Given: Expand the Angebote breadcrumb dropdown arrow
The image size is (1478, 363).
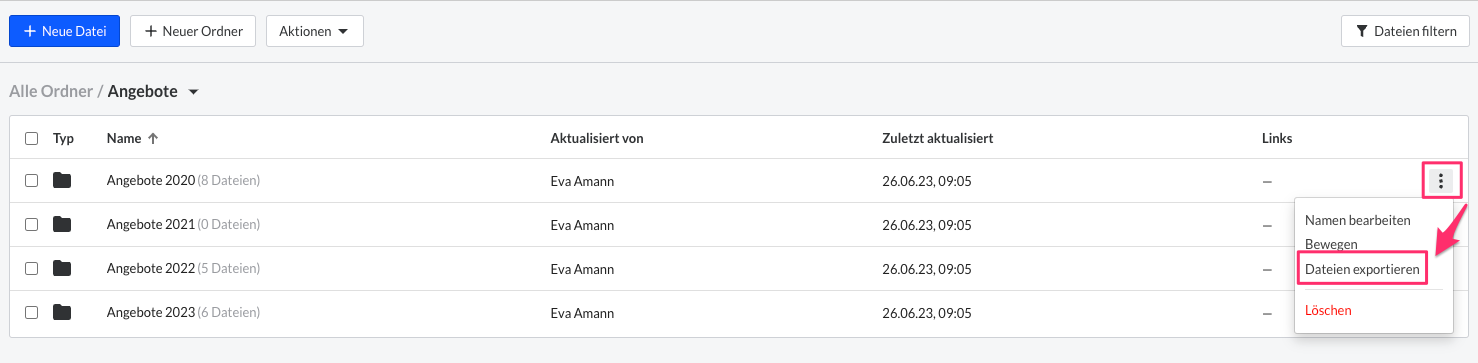Looking at the screenshot, I should [x=194, y=92].
